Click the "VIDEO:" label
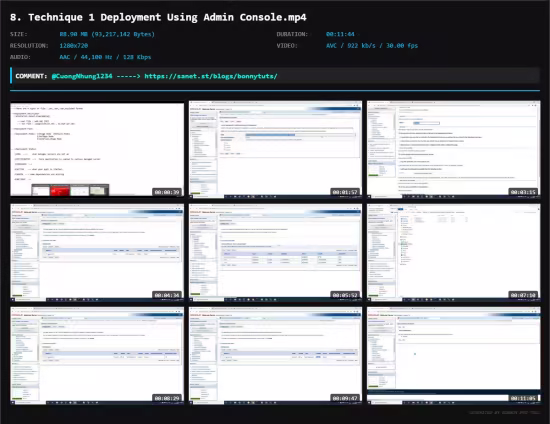This screenshot has width=550, height=424. pyautogui.click(x=287, y=46)
